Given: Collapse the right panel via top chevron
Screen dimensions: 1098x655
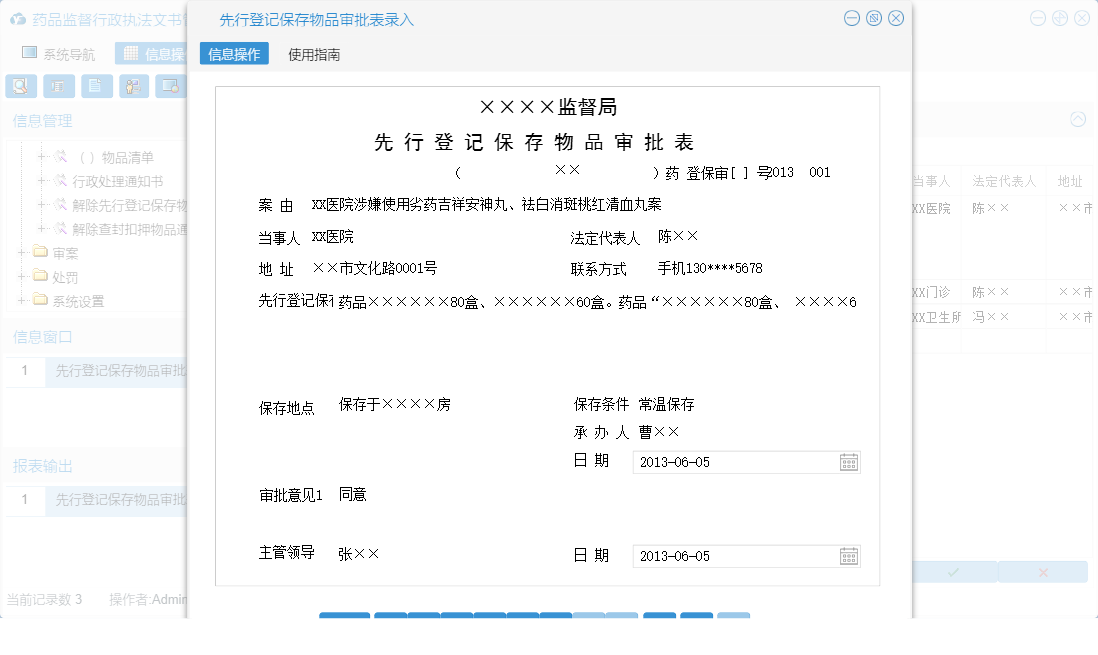Looking at the screenshot, I should [1080, 120].
